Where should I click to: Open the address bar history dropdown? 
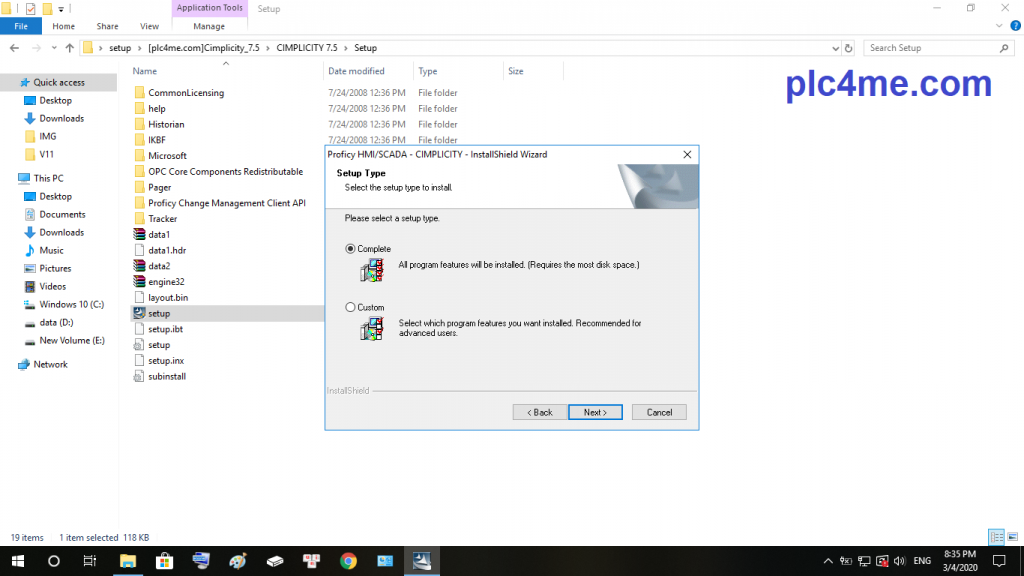click(836, 48)
